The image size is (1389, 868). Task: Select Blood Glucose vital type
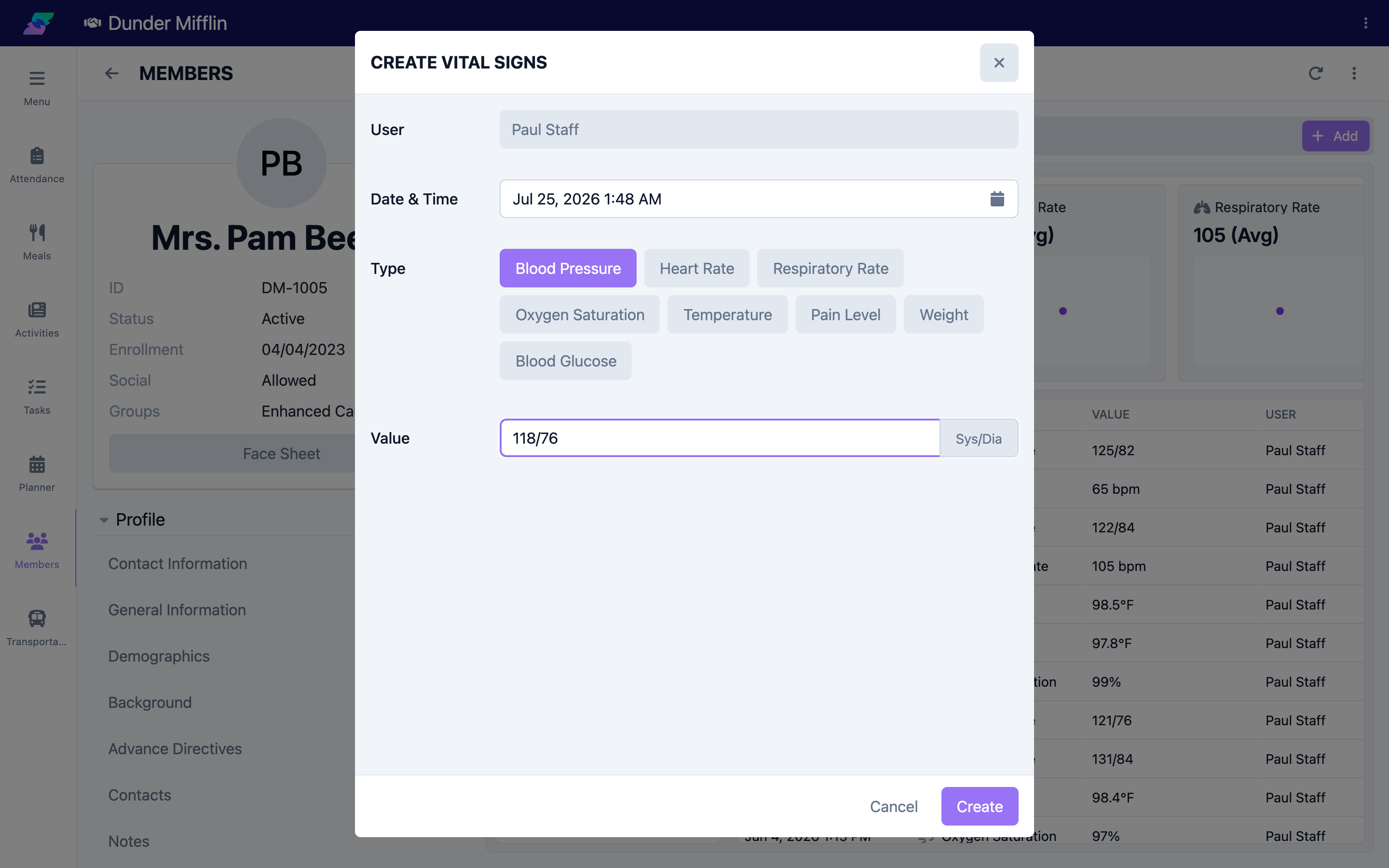(x=565, y=361)
